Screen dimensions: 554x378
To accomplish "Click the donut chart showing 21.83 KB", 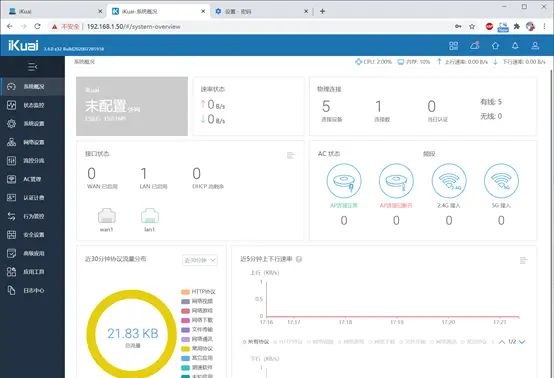I will (x=132, y=334).
